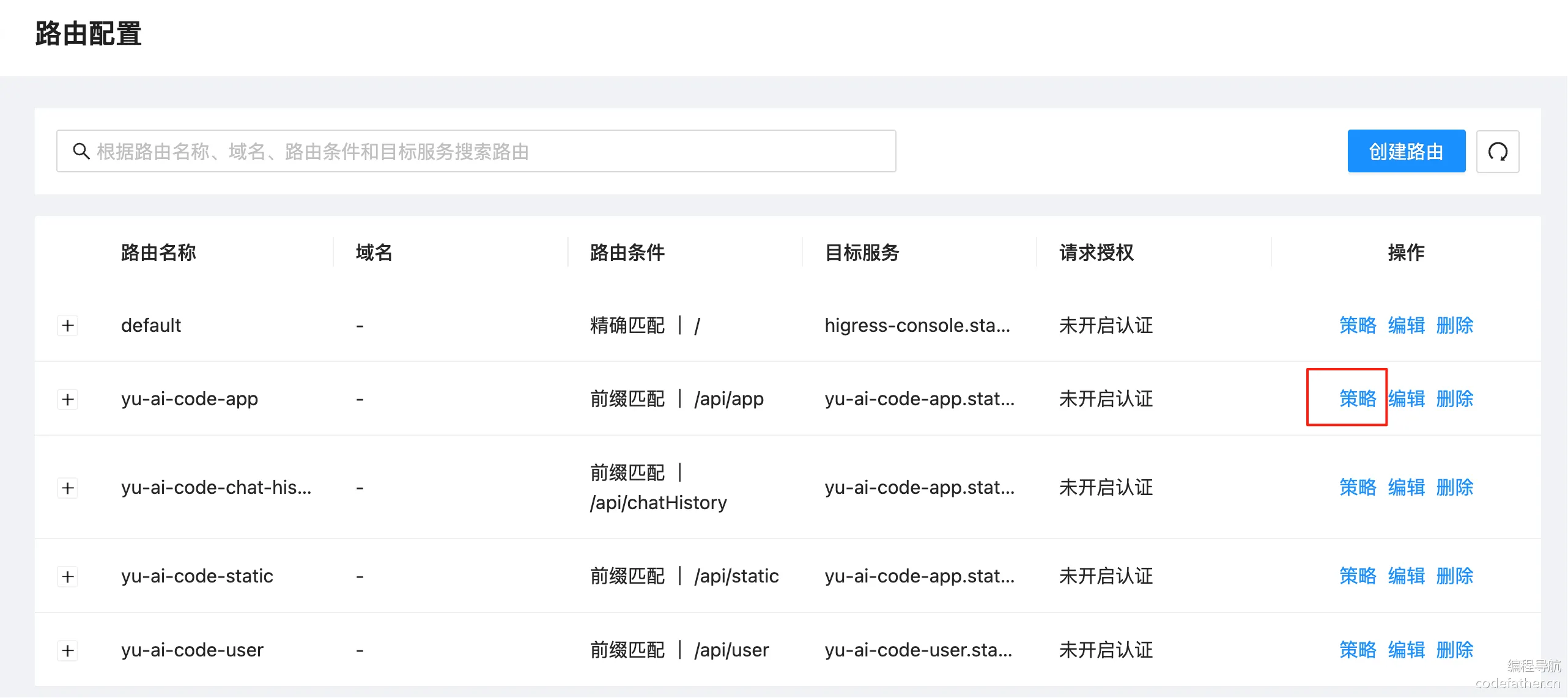The height and width of the screenshot is (698, 1568).
Task: Click 编辑 for yu-ai-code-chat-his... route
Action: click(x=1406, y=487)
